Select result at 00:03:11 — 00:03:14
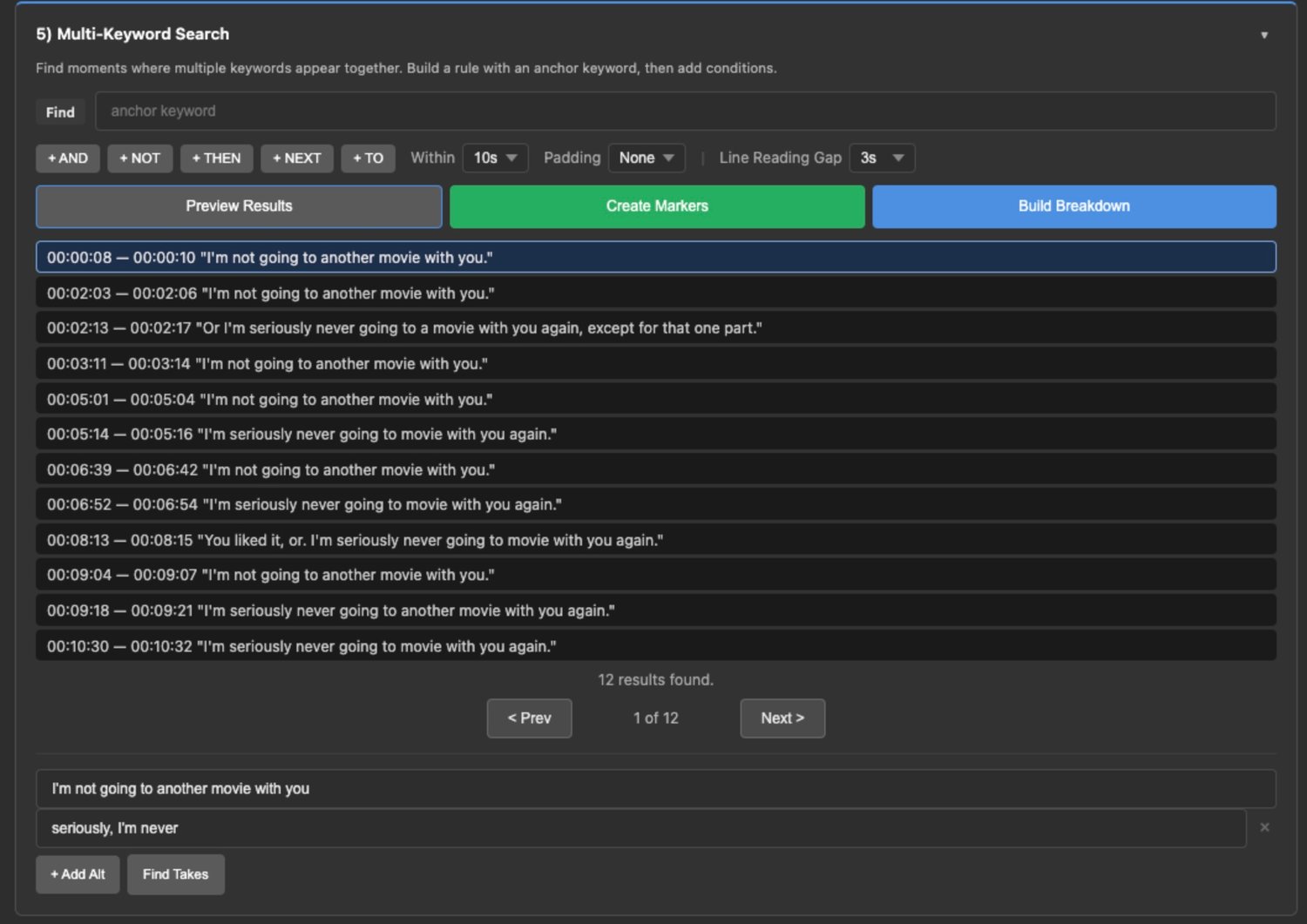The height and width of the screenshot is (924, 1307). point(656,364)
